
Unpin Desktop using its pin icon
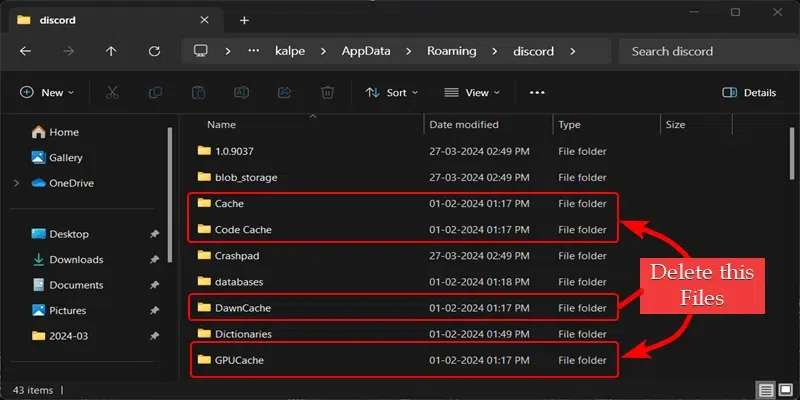point(154,234)
